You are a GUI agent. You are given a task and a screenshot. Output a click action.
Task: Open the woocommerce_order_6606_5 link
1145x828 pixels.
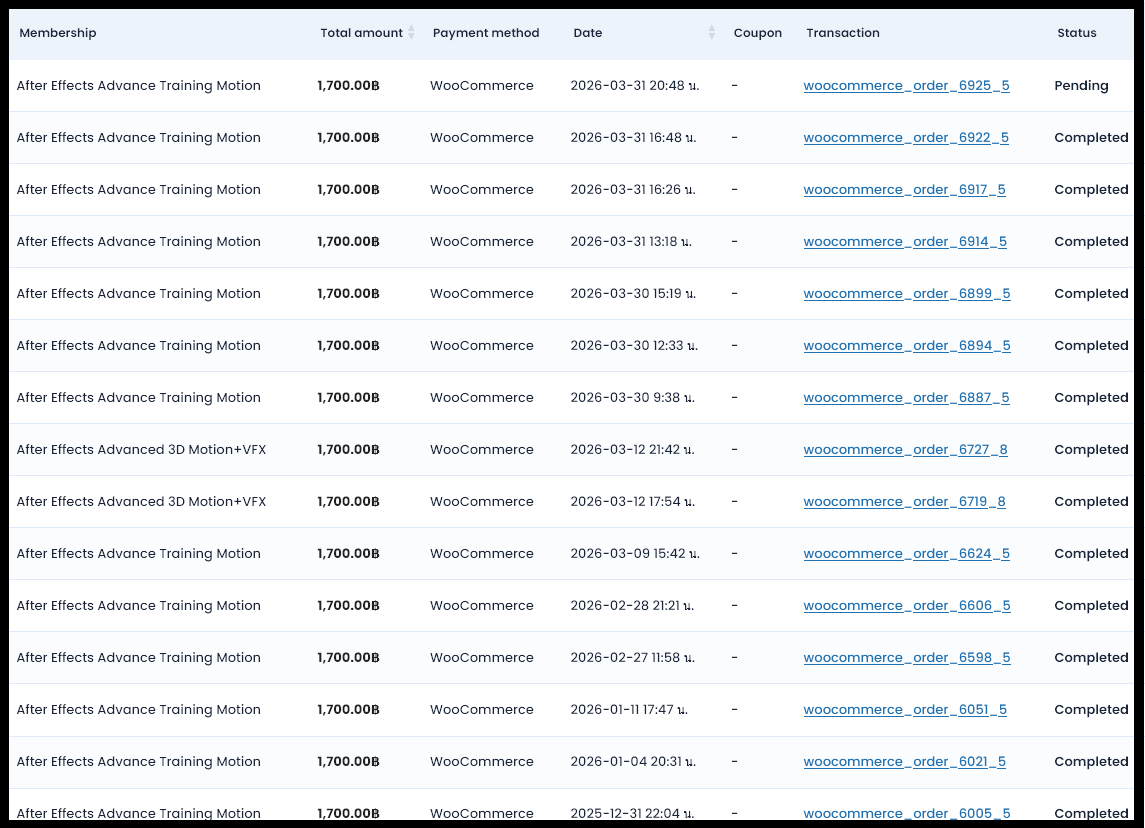click(906, 606)
